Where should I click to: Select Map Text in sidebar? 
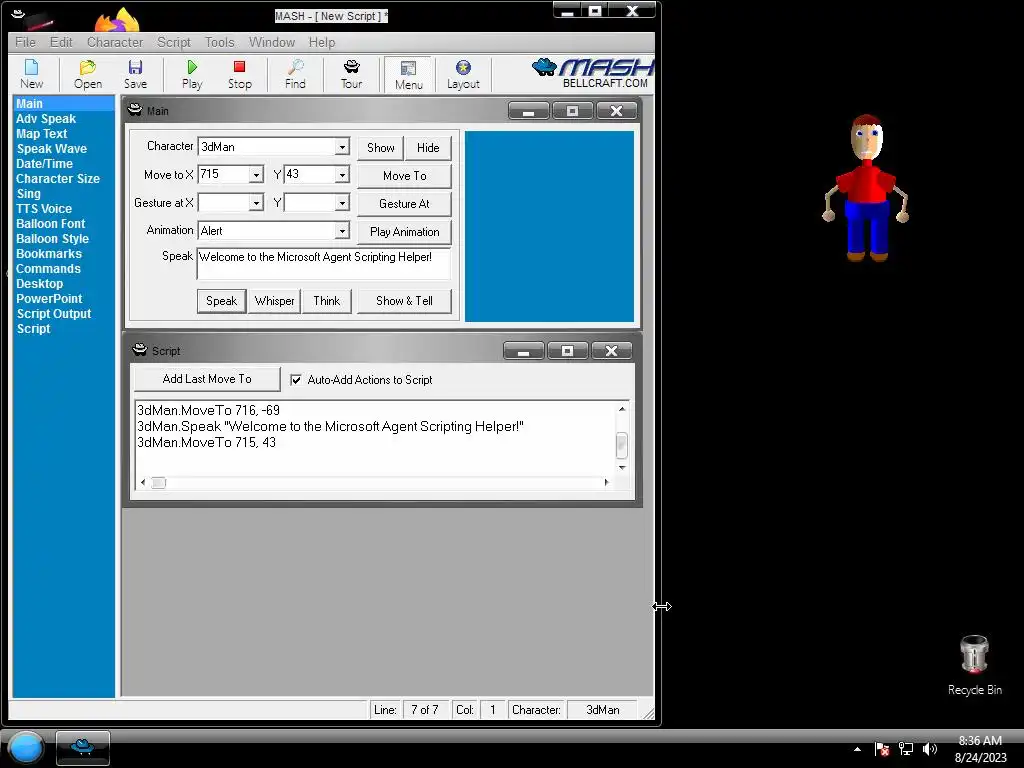tap(42, 134)
